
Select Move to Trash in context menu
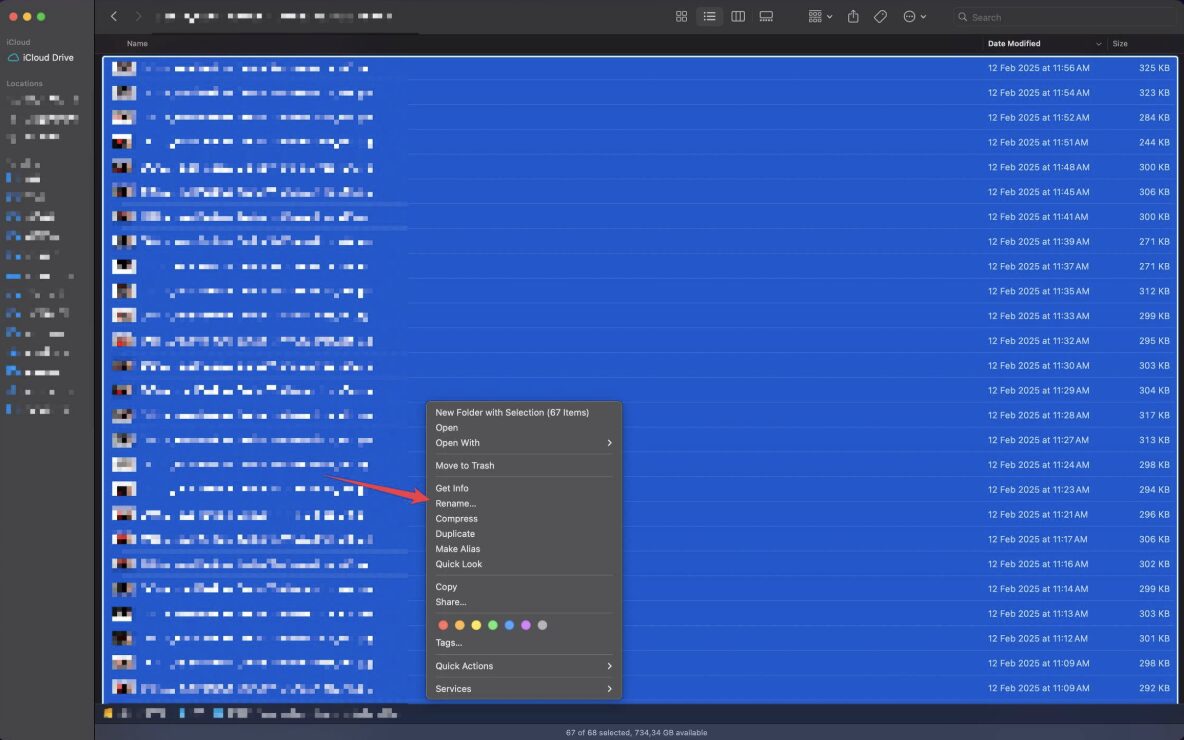pyautogui.click(x=464, y=466)
